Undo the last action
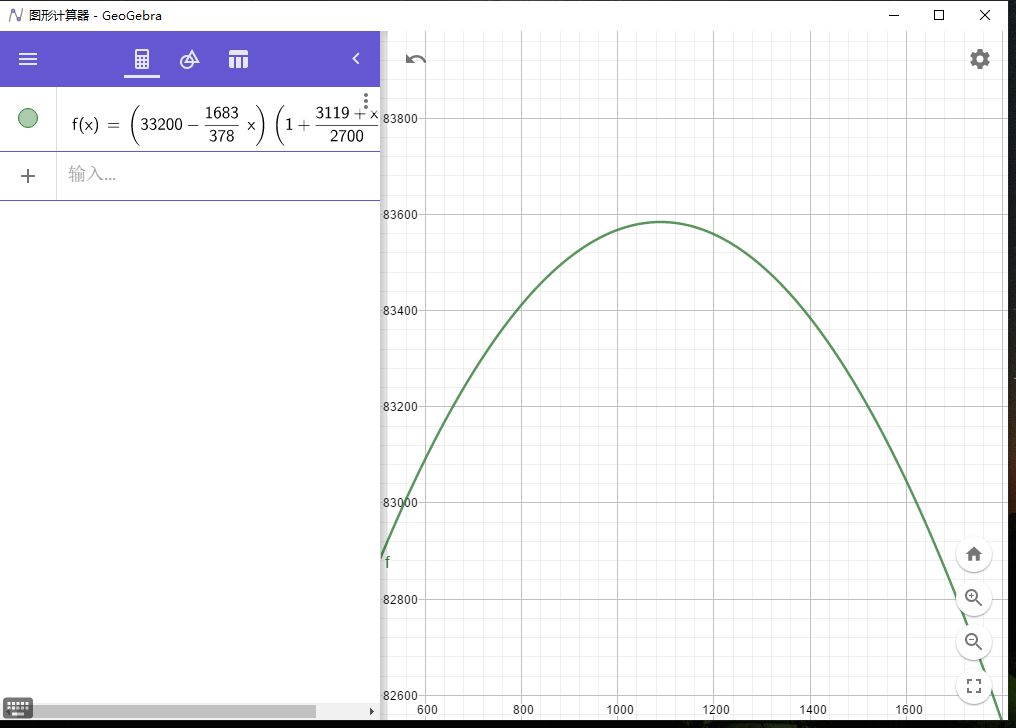Image resolution: width=1016 pixels, height=728 pixels. pyautogui.click(x=416, y=59)
